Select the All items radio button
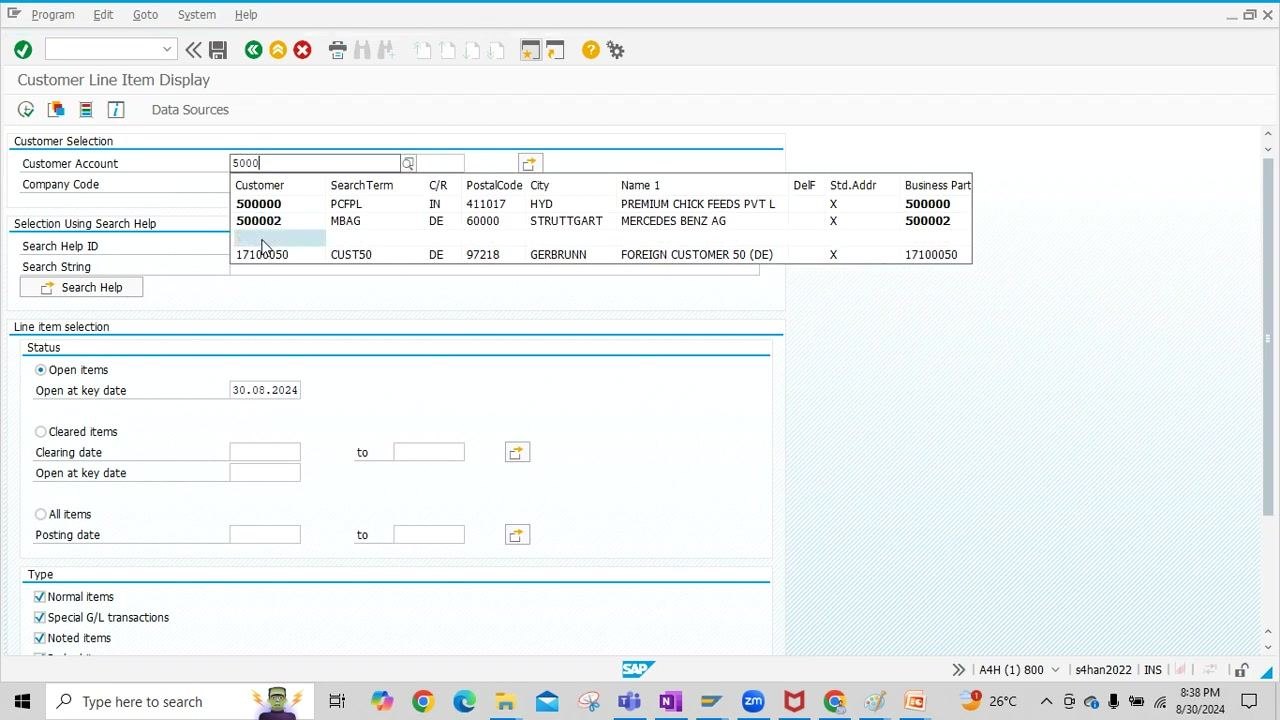1280x720 pixels. pos(41,514)
